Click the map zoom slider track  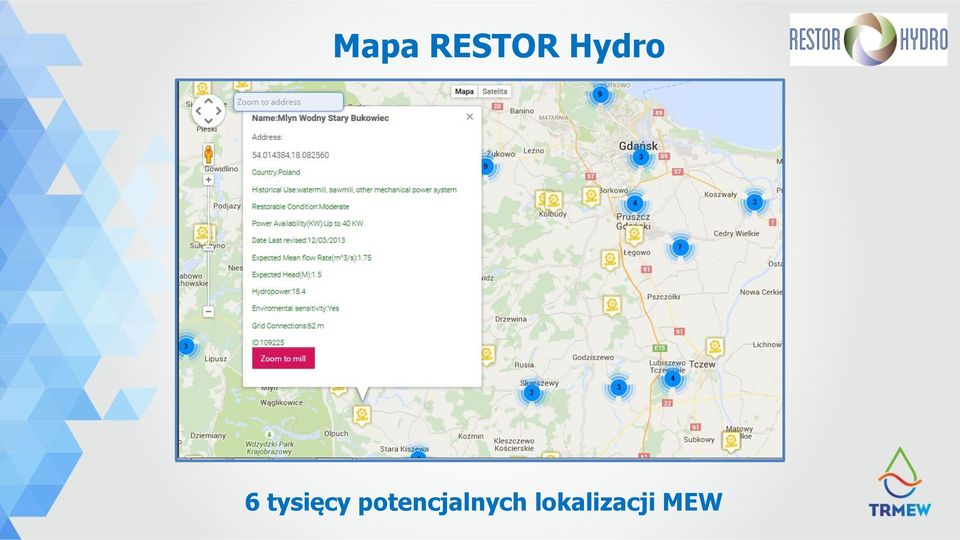tap(208, 245)
